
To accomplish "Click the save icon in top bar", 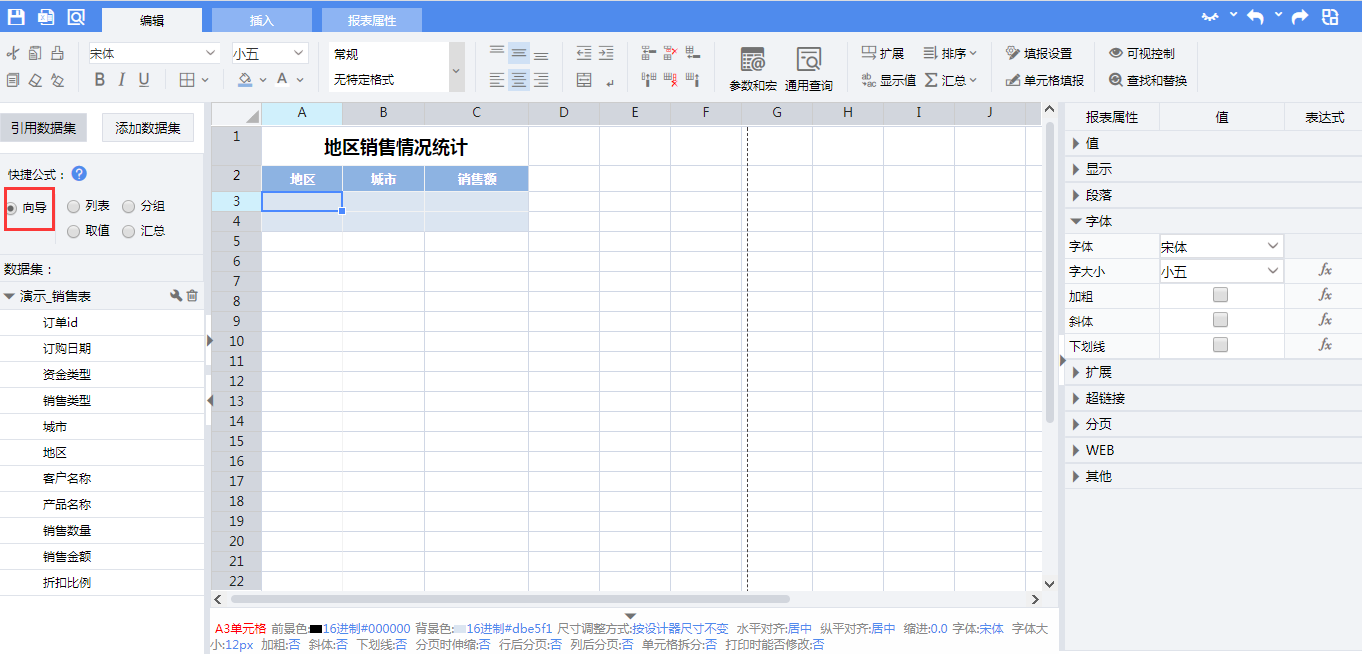I will click(16, 17).
